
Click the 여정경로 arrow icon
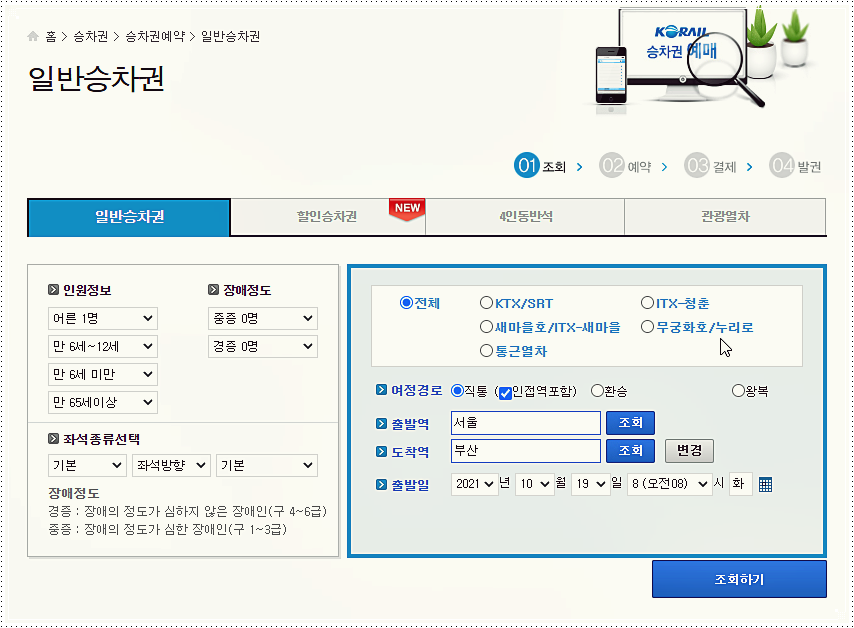(381, 390)
